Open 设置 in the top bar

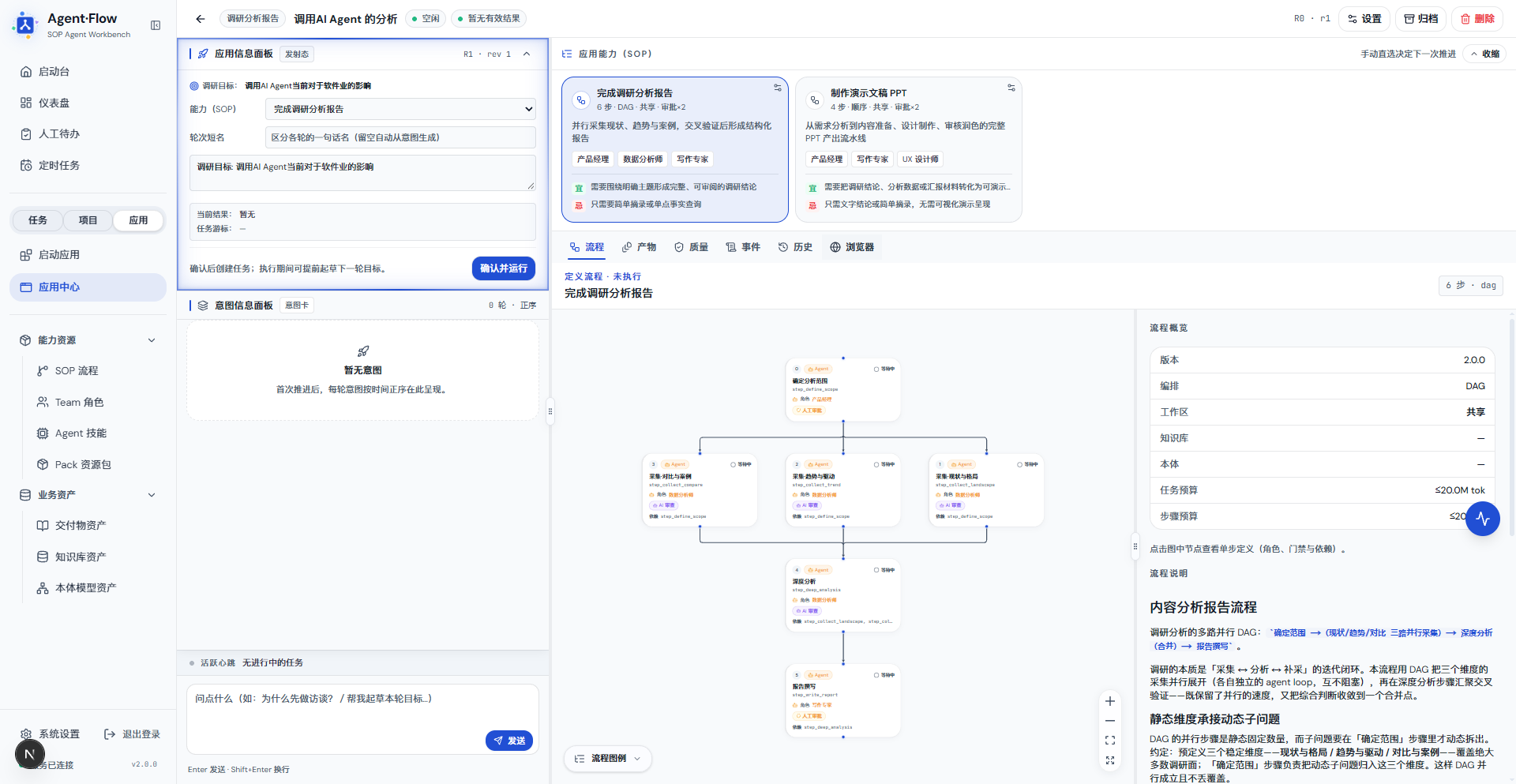(1364, 19)
